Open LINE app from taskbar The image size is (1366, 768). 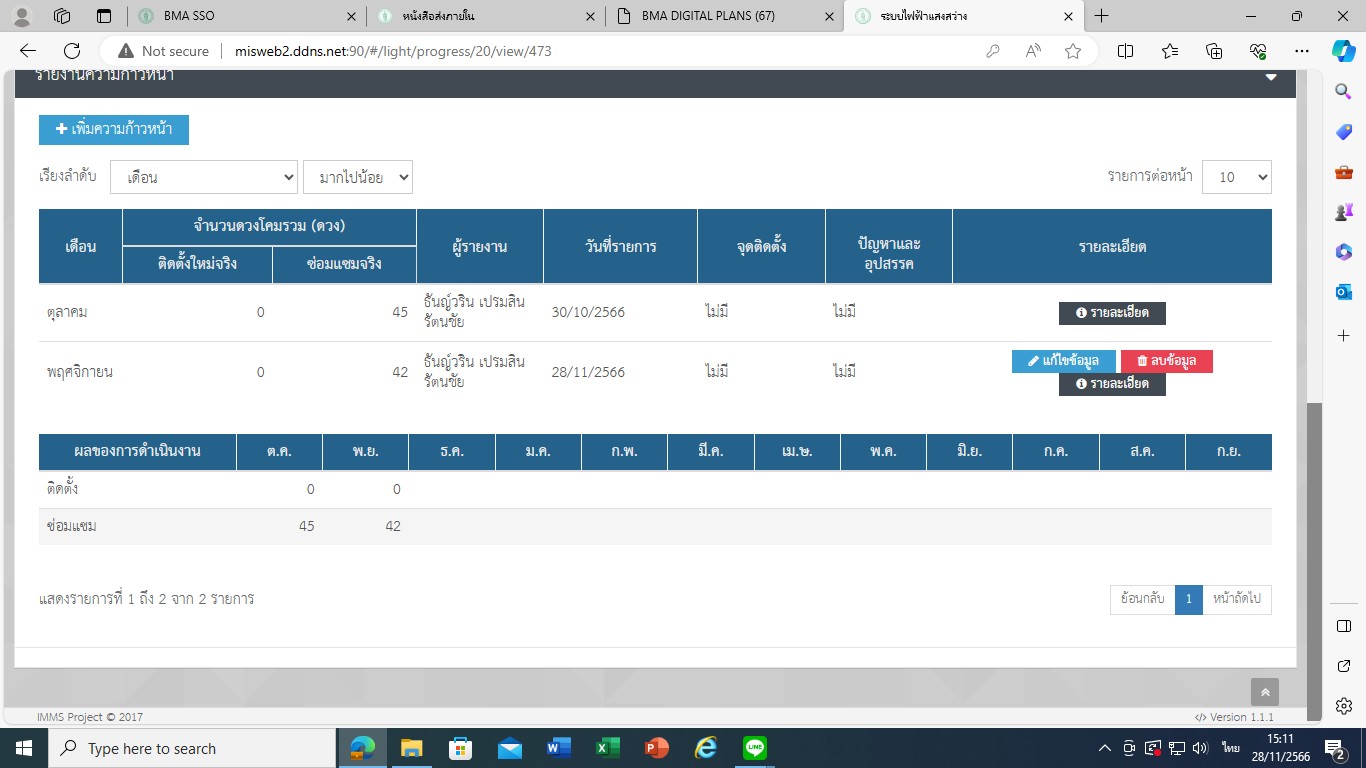tap(755, 748)
